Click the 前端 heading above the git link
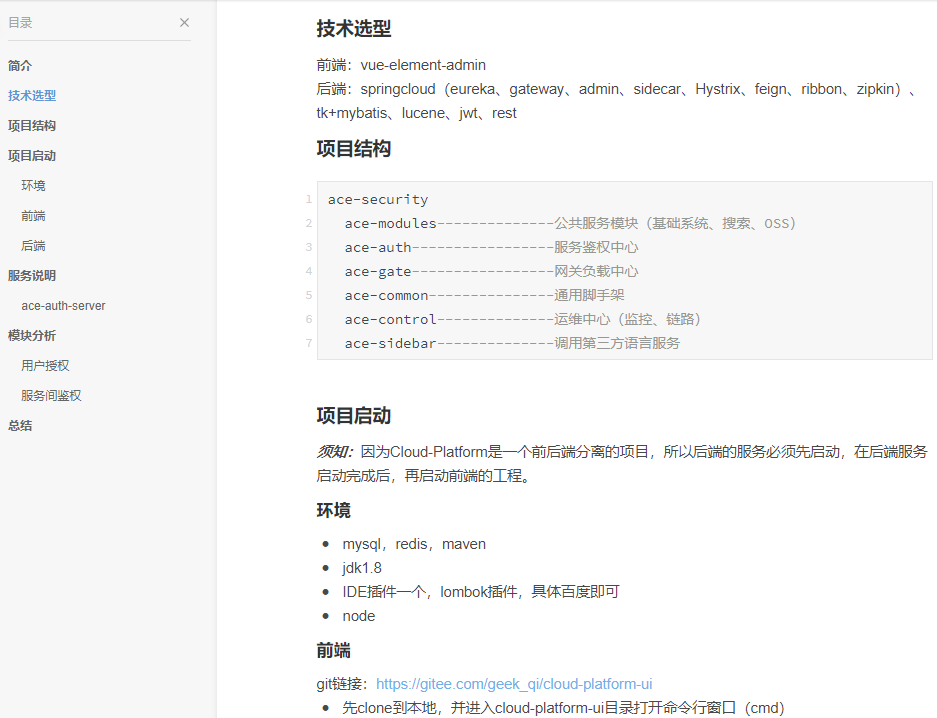 pos(333,651)
